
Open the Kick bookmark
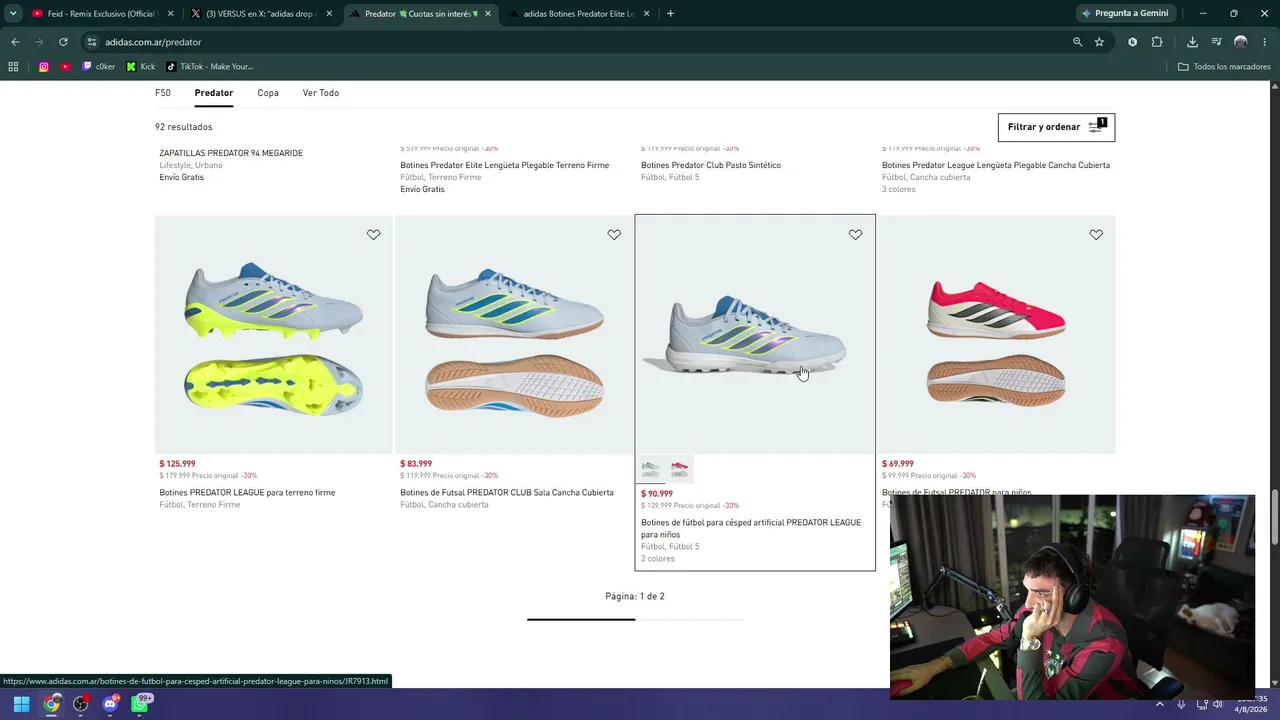click(141, 67)
